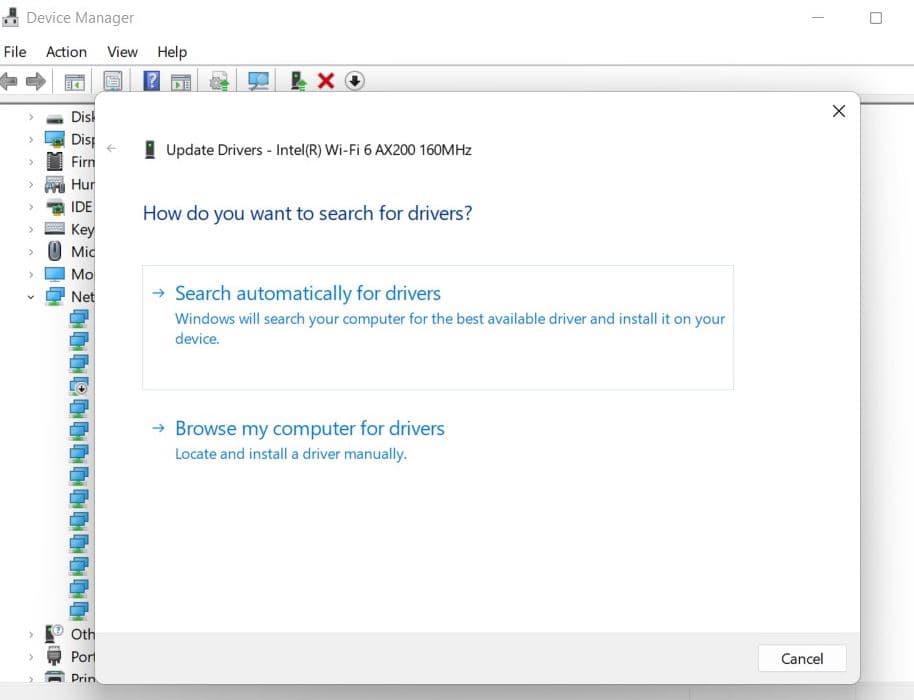Open the View menu
Viewport: 914px width, 700px height.
pyautogui.click(x=122, y=52)
